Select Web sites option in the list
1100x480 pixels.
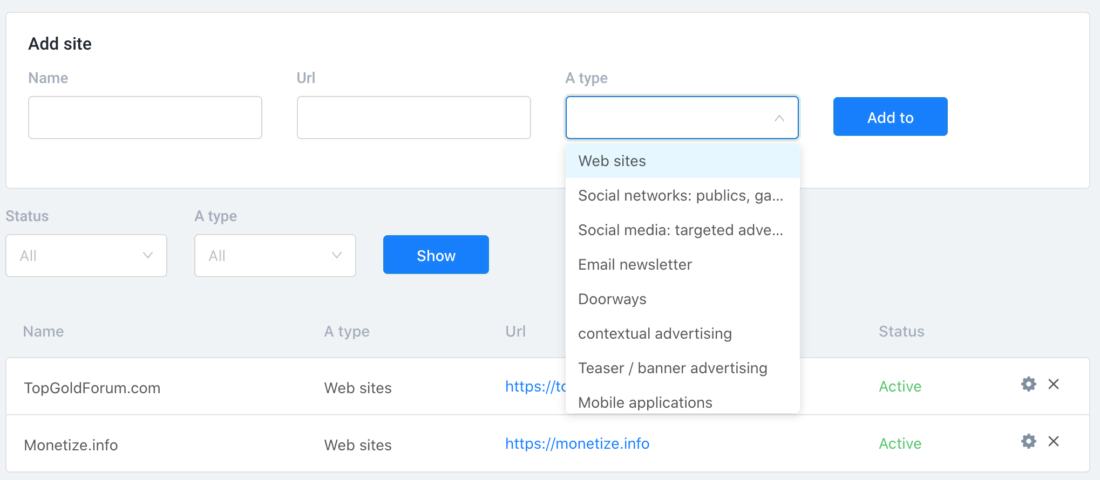pyautogui.click(x=683, y=161)
